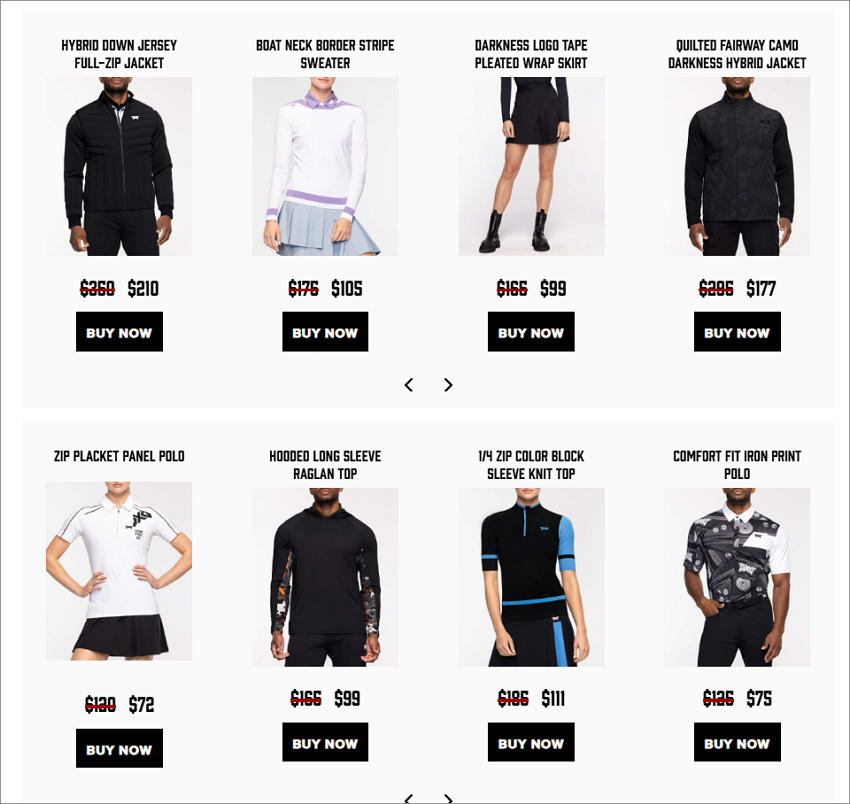Buy the Darkness Logo Tape Pleated Wrap Skirt
This screenshot has width=850, height=804.
point(531,332)
